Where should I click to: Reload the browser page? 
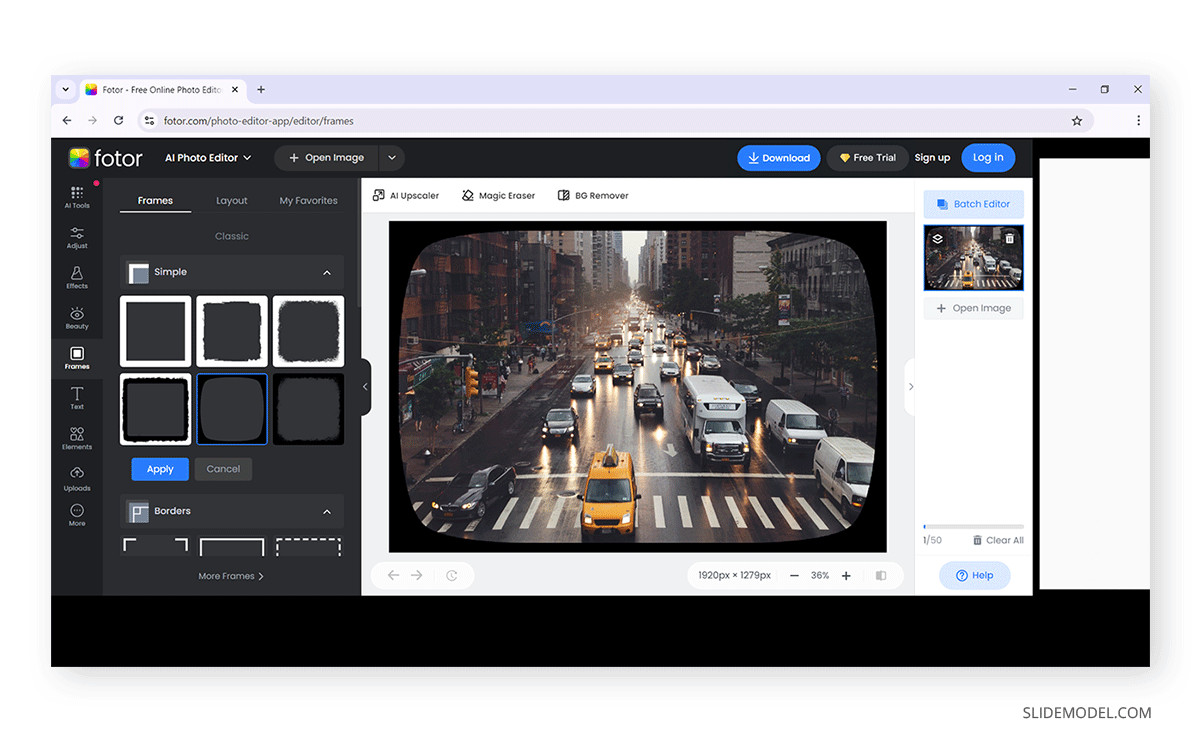(x=118, y=120)
